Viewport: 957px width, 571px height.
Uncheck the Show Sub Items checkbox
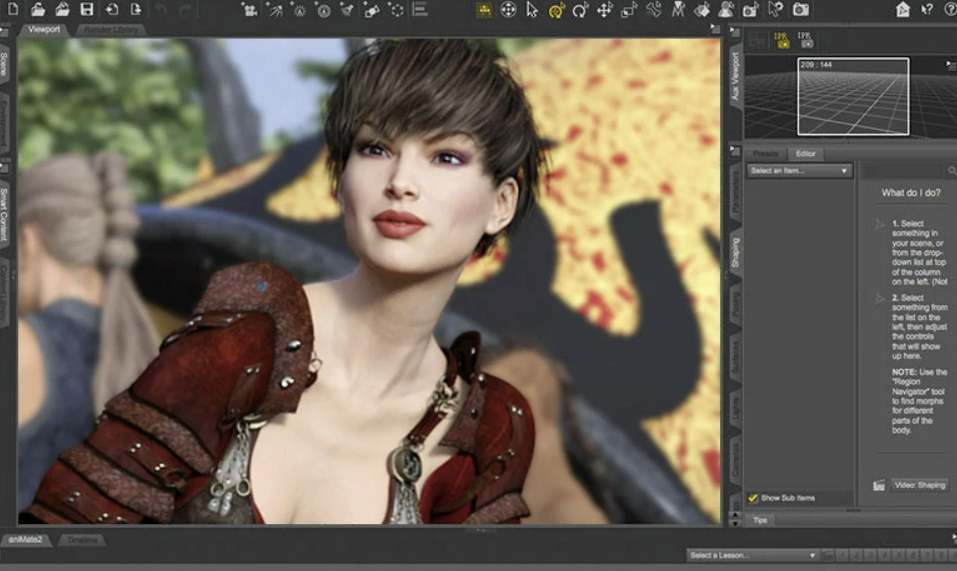[753, 497]
